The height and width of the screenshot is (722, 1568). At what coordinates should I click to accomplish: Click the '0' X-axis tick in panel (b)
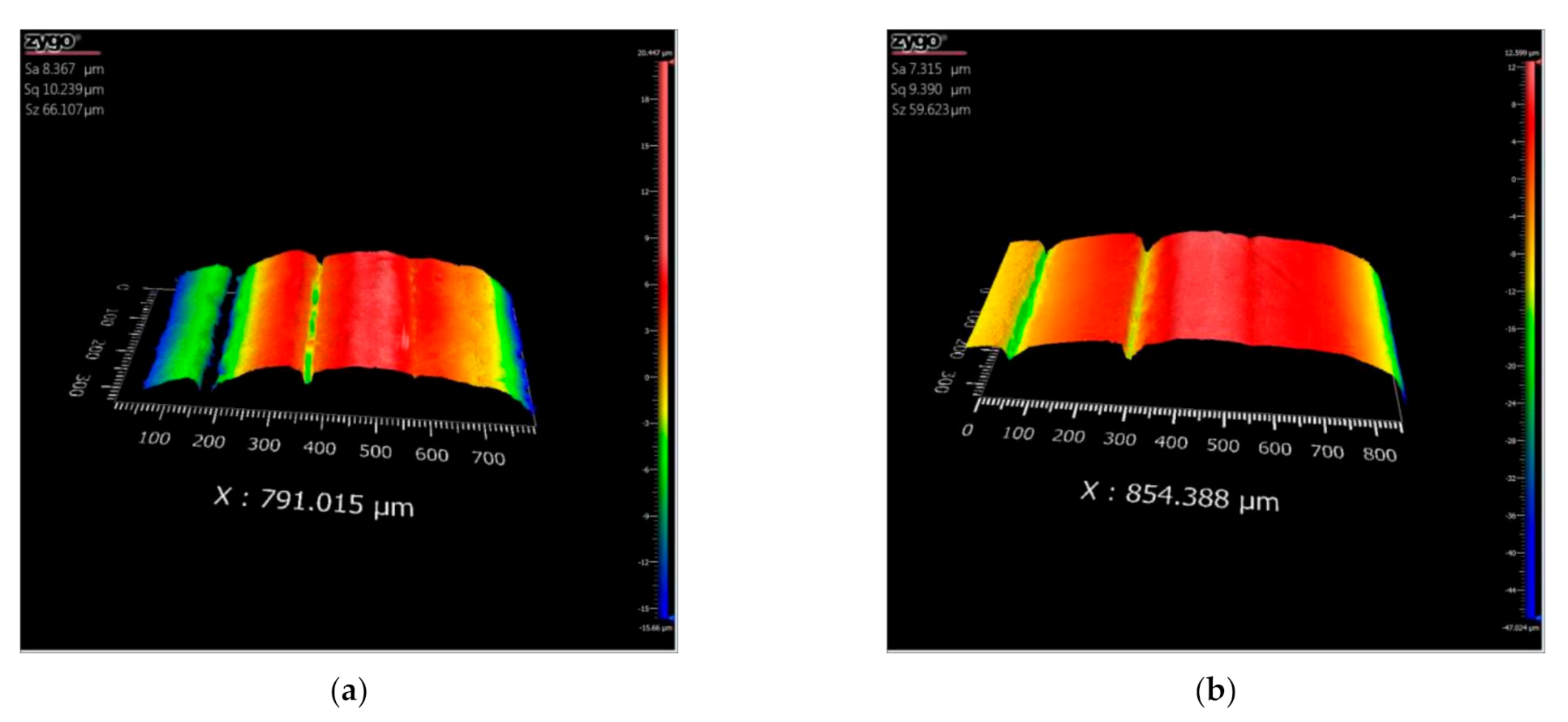coord(967,430)
